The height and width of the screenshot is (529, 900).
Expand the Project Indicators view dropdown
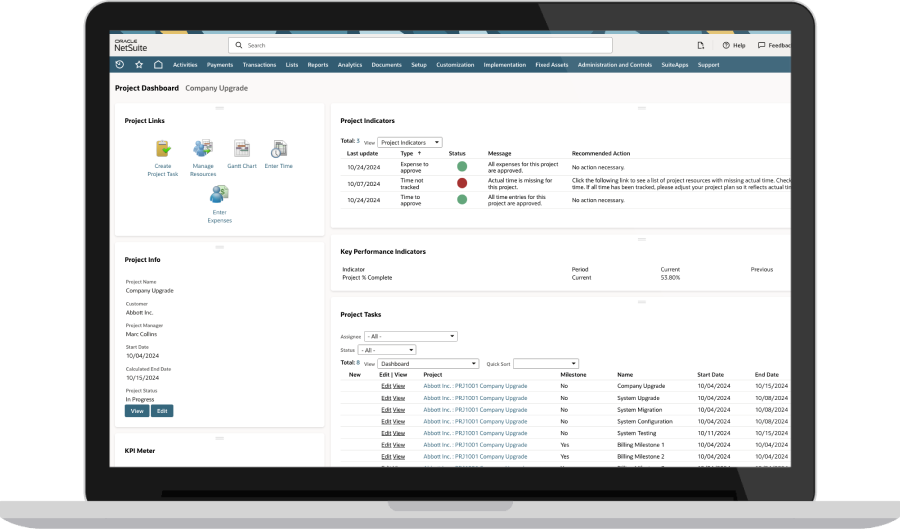pos(410,143)
